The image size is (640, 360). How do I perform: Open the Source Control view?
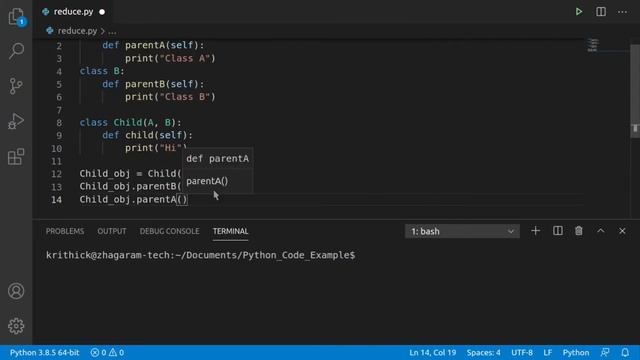point(16,86)
